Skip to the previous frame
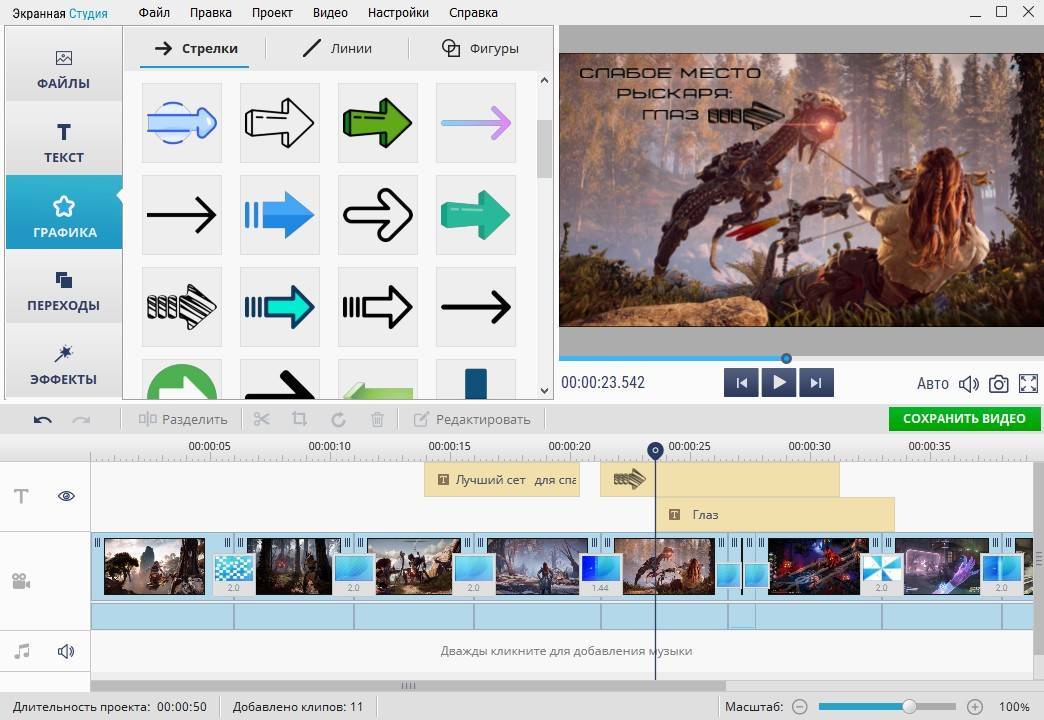Screen dimensions: 1044x720 pos(741,383)
